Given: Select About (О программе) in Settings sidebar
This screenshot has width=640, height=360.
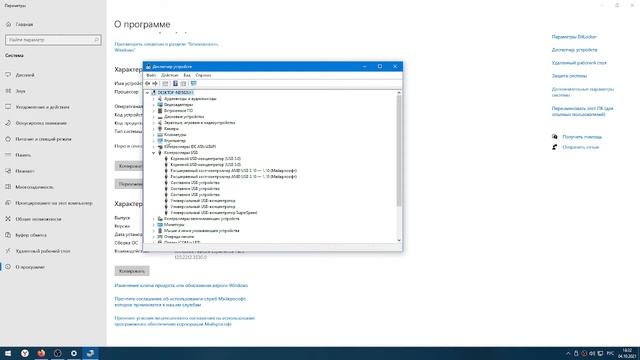Looking at the screenshot, I should tap(53, 267).
